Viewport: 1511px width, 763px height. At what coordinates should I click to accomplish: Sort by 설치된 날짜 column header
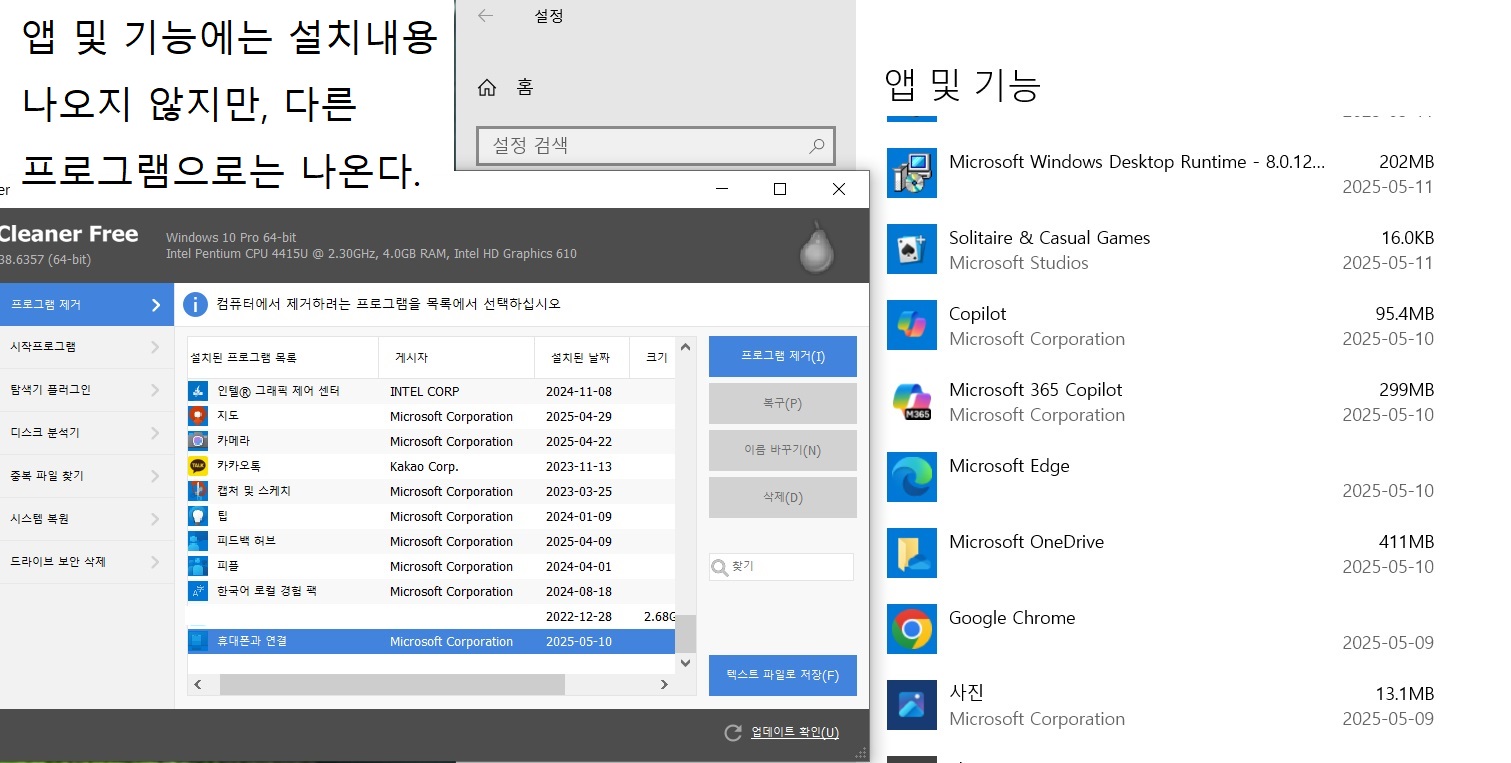(x=582, y=357)
